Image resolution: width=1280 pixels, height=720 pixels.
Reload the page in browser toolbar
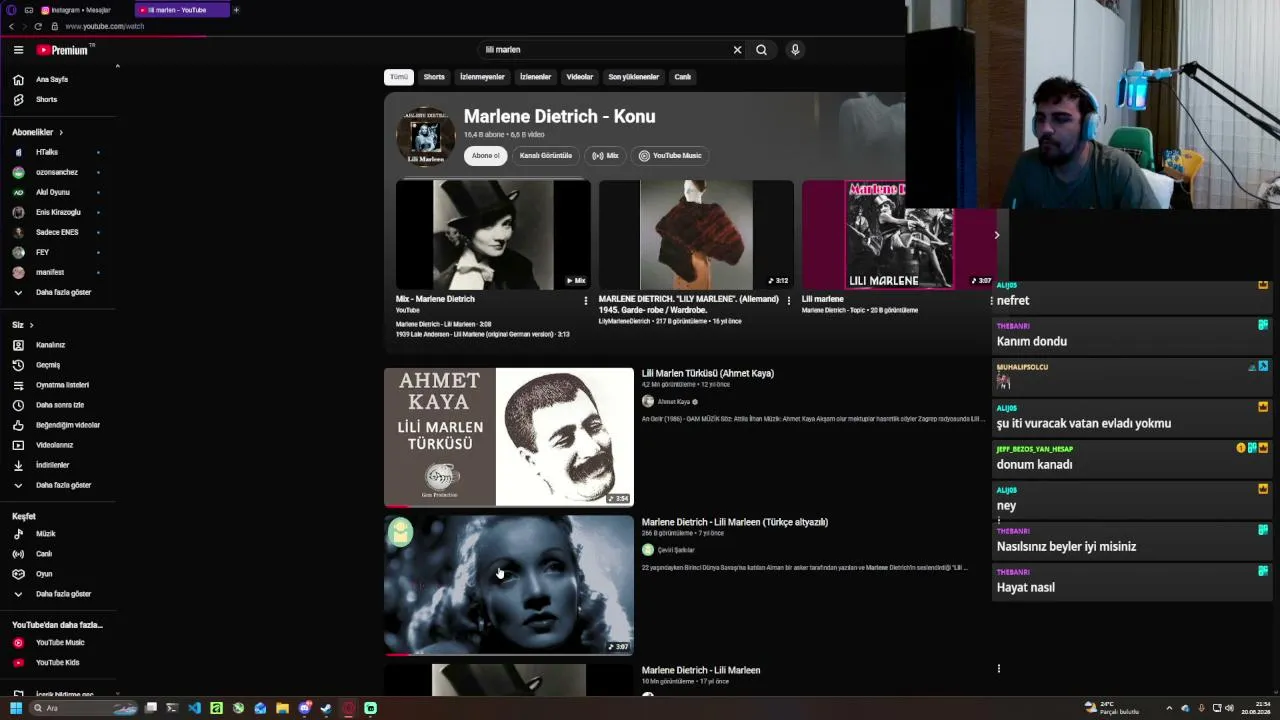coord(38,26)
